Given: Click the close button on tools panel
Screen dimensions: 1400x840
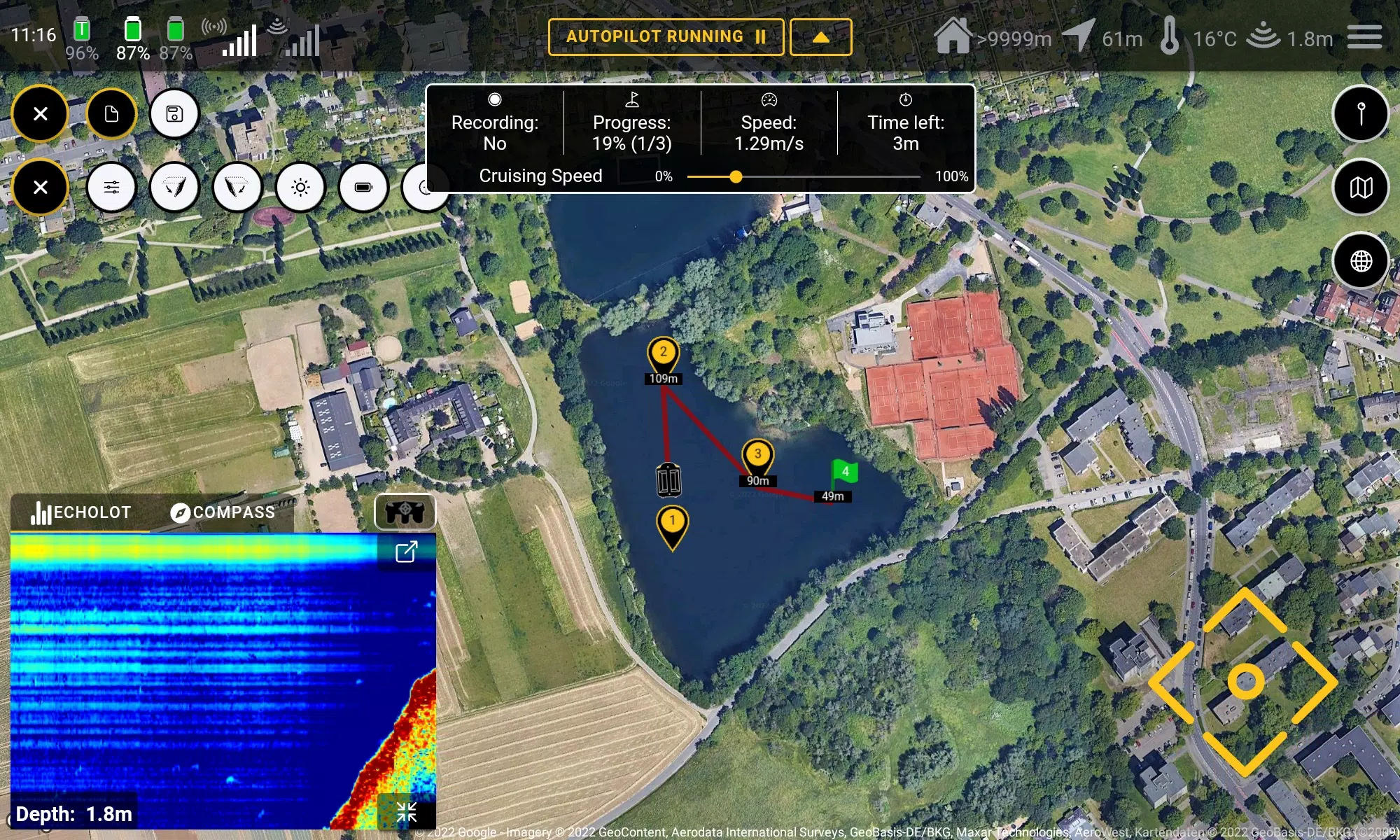Looking at the screenshot, I should pyautogui.click(x=40, y=187).
